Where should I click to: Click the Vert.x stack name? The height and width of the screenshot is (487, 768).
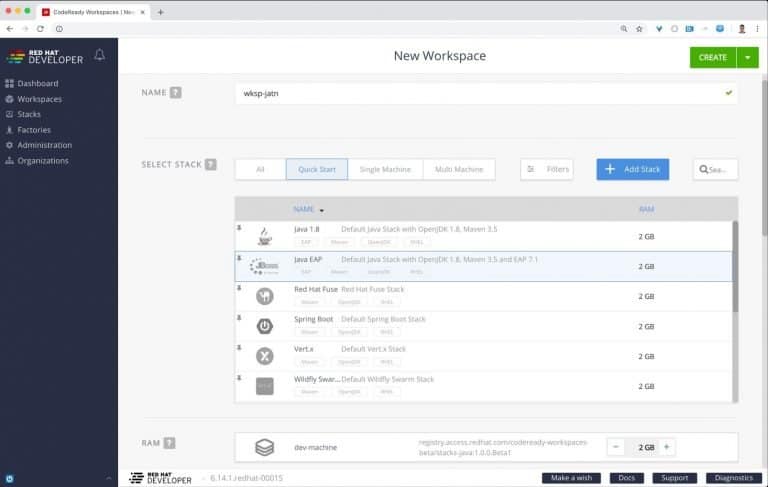(x=304, y=349)
